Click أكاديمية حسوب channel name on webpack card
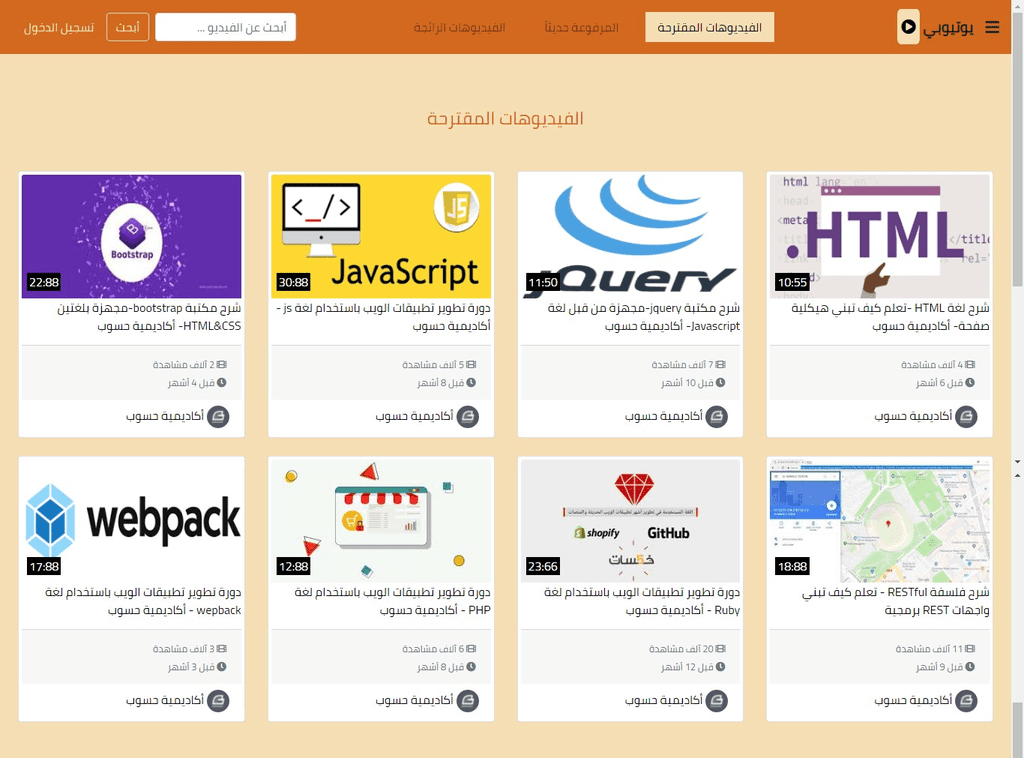This screenshot has width=1024, height=758. tap(165, 701)
